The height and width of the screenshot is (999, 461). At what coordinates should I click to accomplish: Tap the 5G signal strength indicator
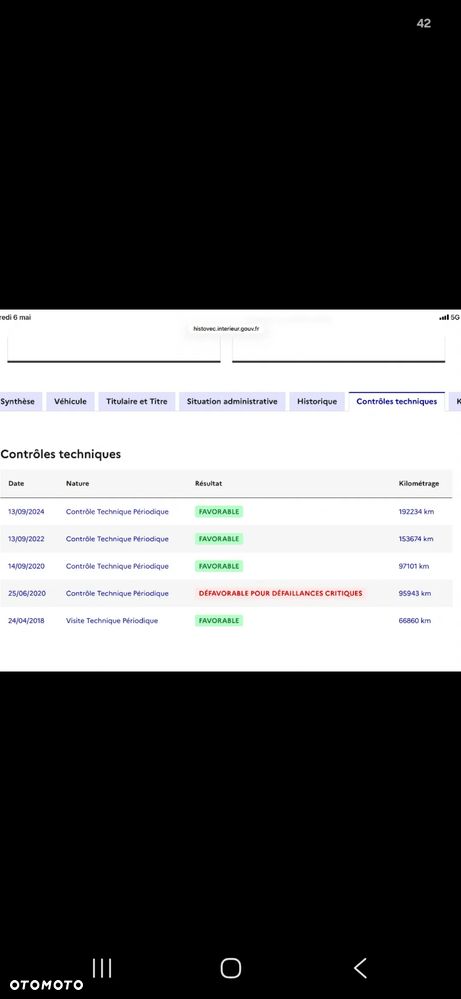449,317
